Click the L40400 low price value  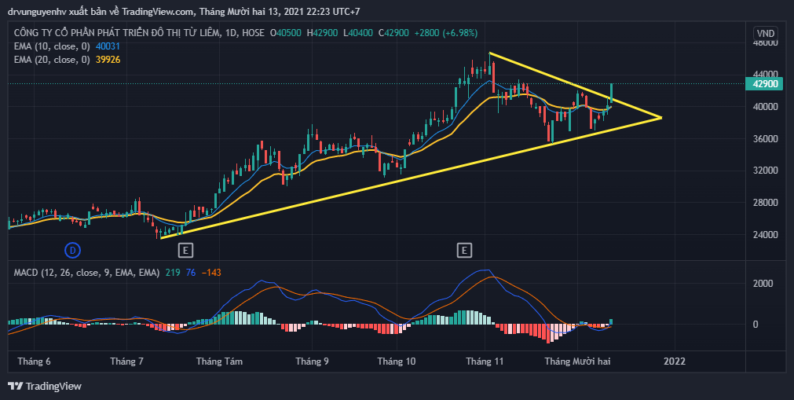pos(358,33)
